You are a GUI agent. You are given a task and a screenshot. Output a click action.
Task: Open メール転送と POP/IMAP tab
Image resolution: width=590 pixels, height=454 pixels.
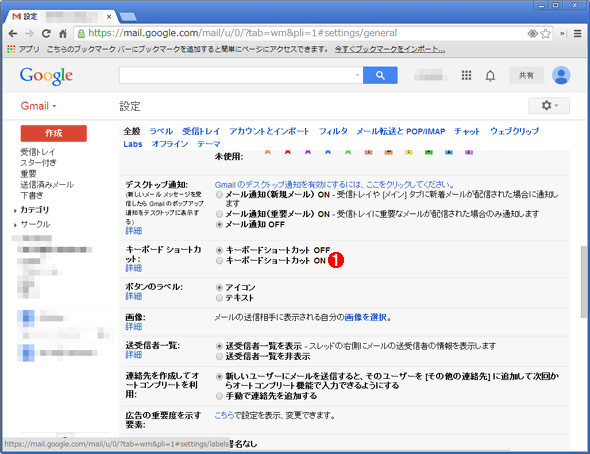click(401, 131)
